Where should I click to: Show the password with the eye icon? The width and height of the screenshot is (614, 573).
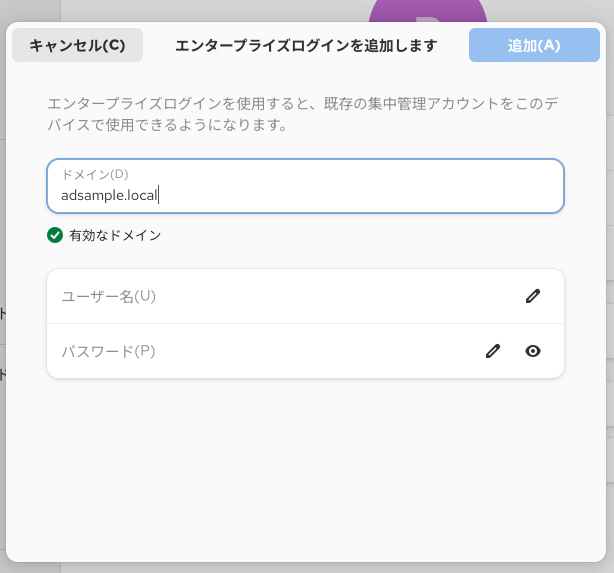click(533, 351)
